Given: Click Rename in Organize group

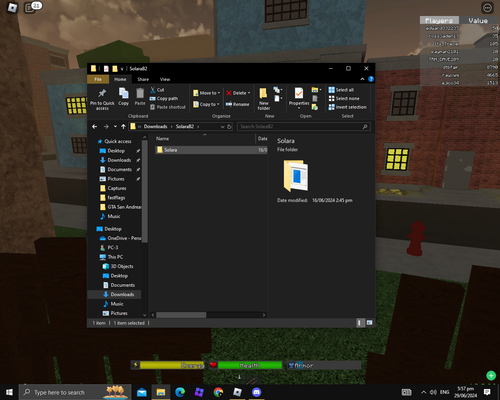Looking at the screenshot, I should 237,104.
